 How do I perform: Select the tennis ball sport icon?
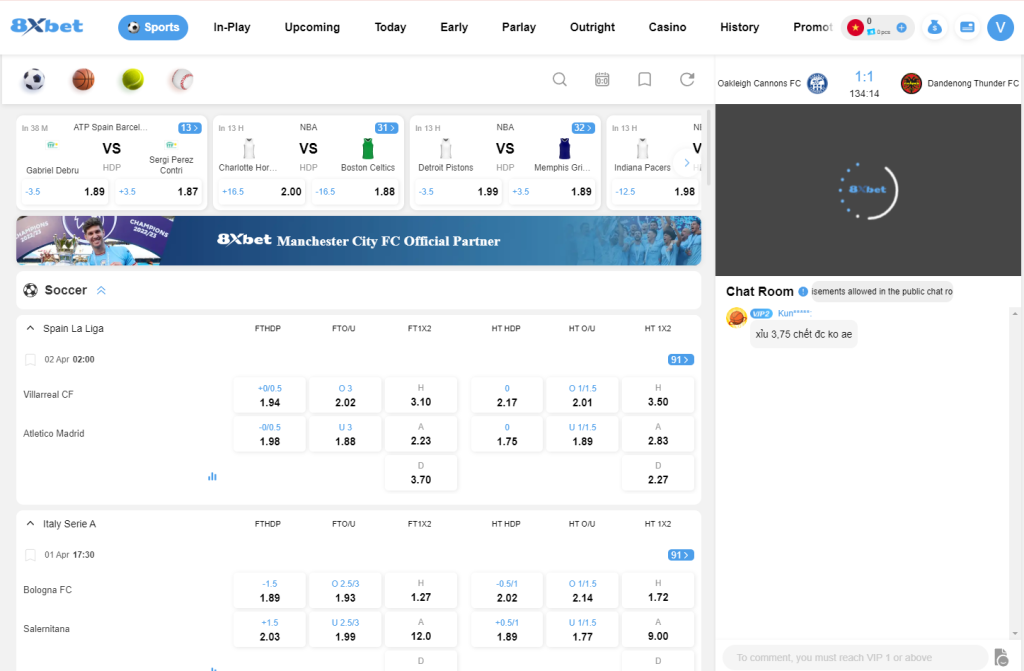132,80
